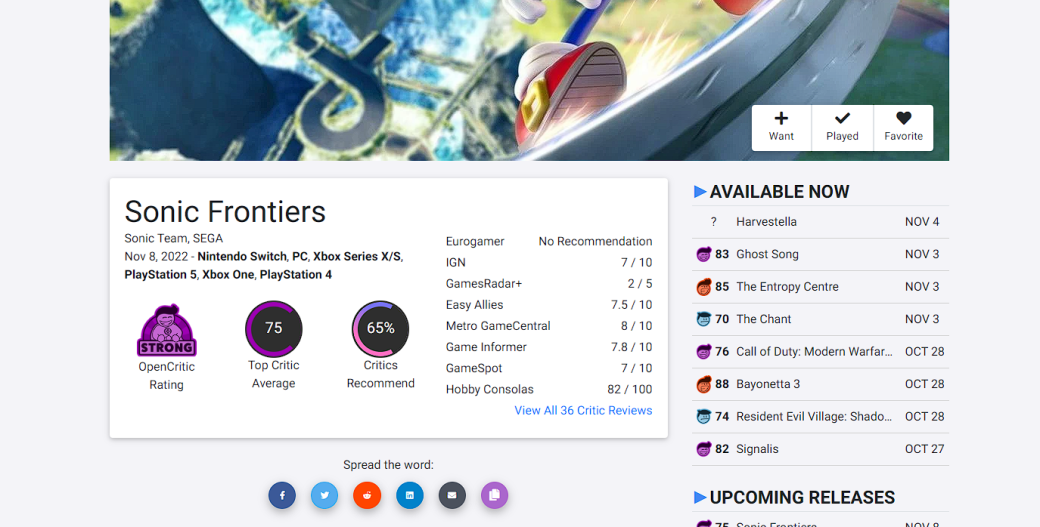Copy link with purple clipboard icon
Viewport: 1040px width, 527px height.
pyautogui.click(x=494, y=495)
